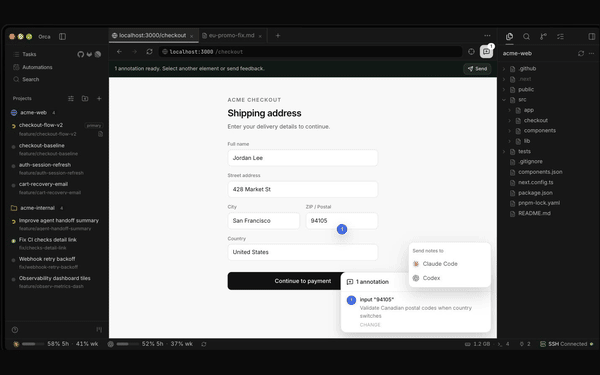
Task: Close the localhost:3000/checkout tab
Action: click(x=192, y=36)
